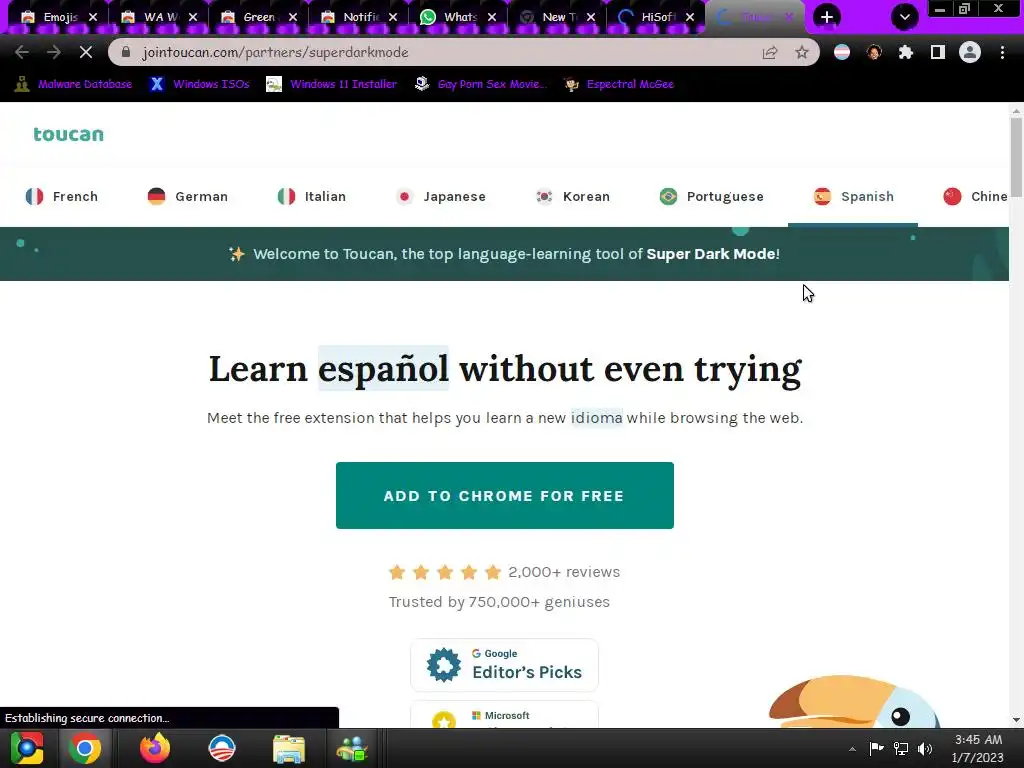Open Firefox from the taskbar
The width and height of the screenshot is (1024, 768).
coord(155,748)
